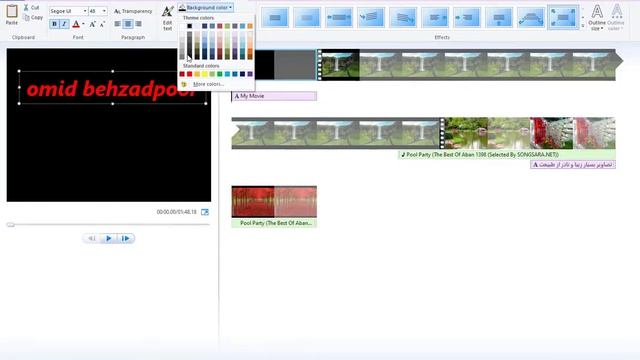Toggle Bold formatting
The image size is (640, 360).
click(x=54, y=24)
